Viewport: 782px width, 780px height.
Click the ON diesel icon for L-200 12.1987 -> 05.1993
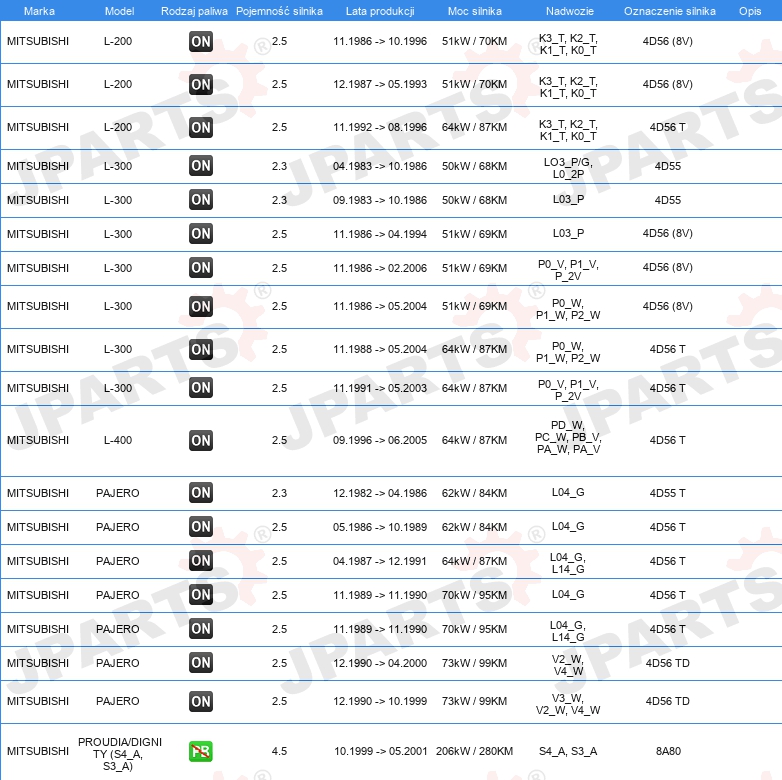[201, 84]
